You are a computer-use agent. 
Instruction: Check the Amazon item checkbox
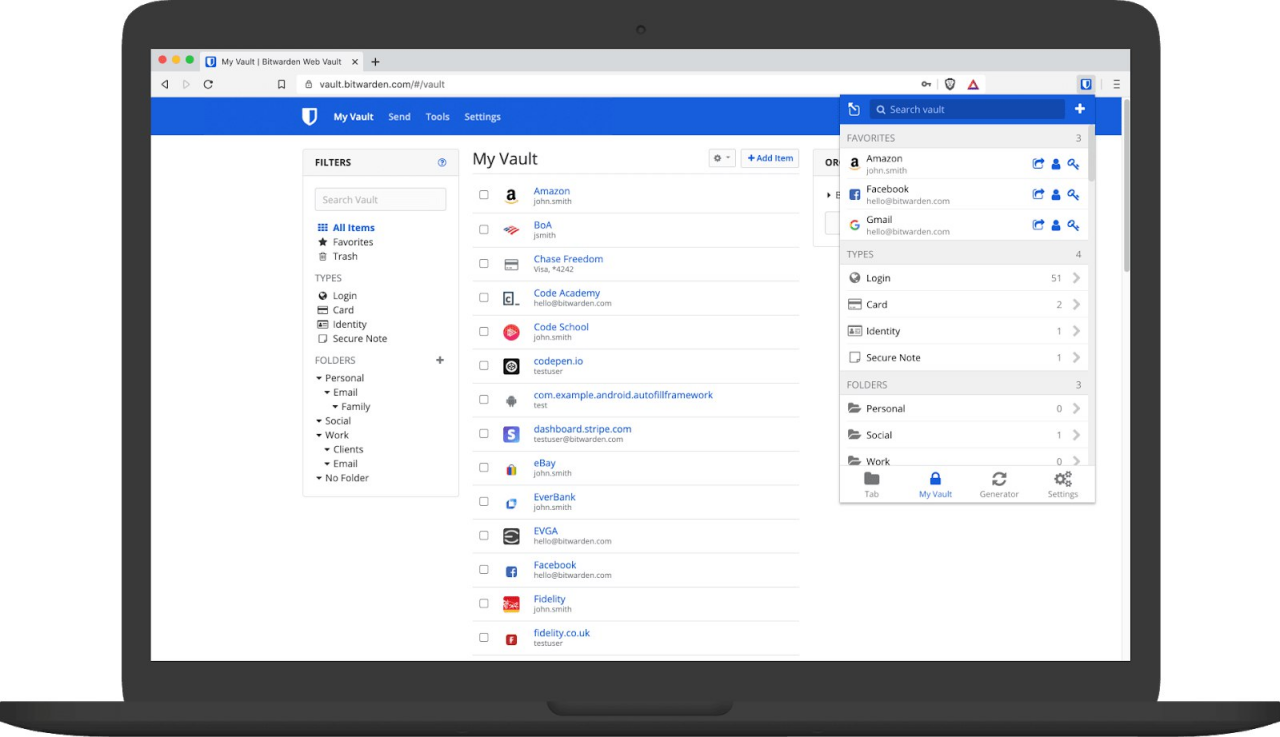(x=484, y=195)
